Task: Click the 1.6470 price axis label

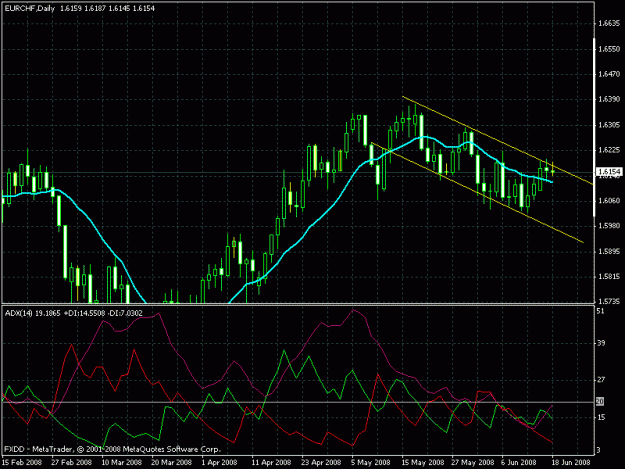Action: (x=610, y=74)
